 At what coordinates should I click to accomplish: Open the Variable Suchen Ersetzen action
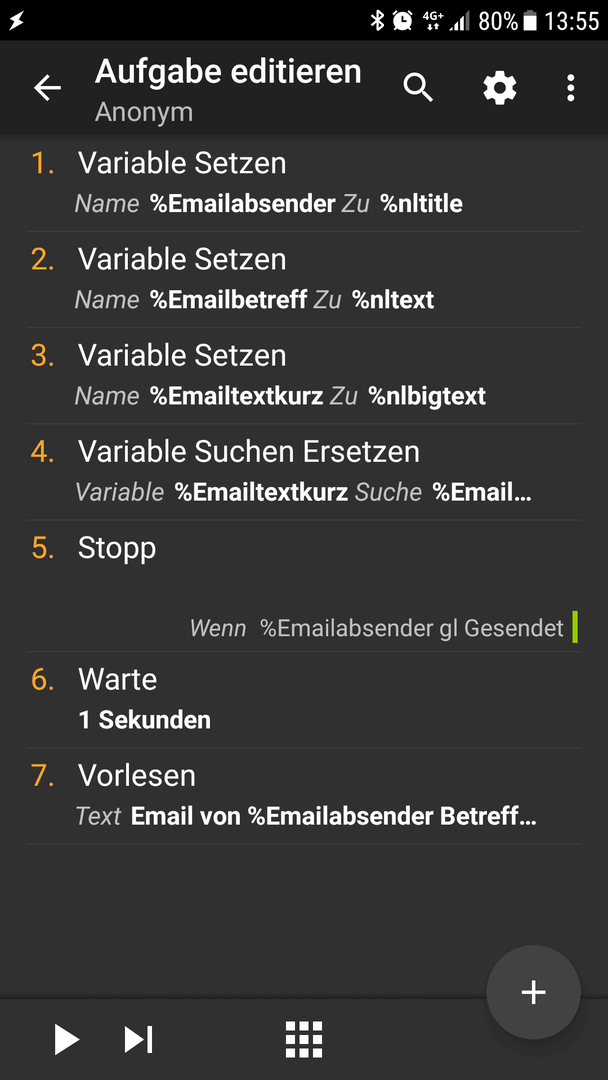coord(304,472)
